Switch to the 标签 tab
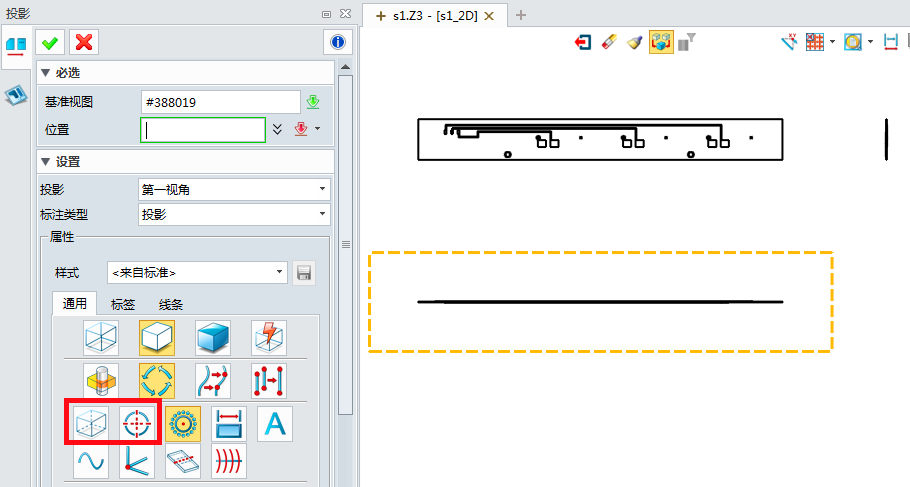 click(x=123, y=305)
